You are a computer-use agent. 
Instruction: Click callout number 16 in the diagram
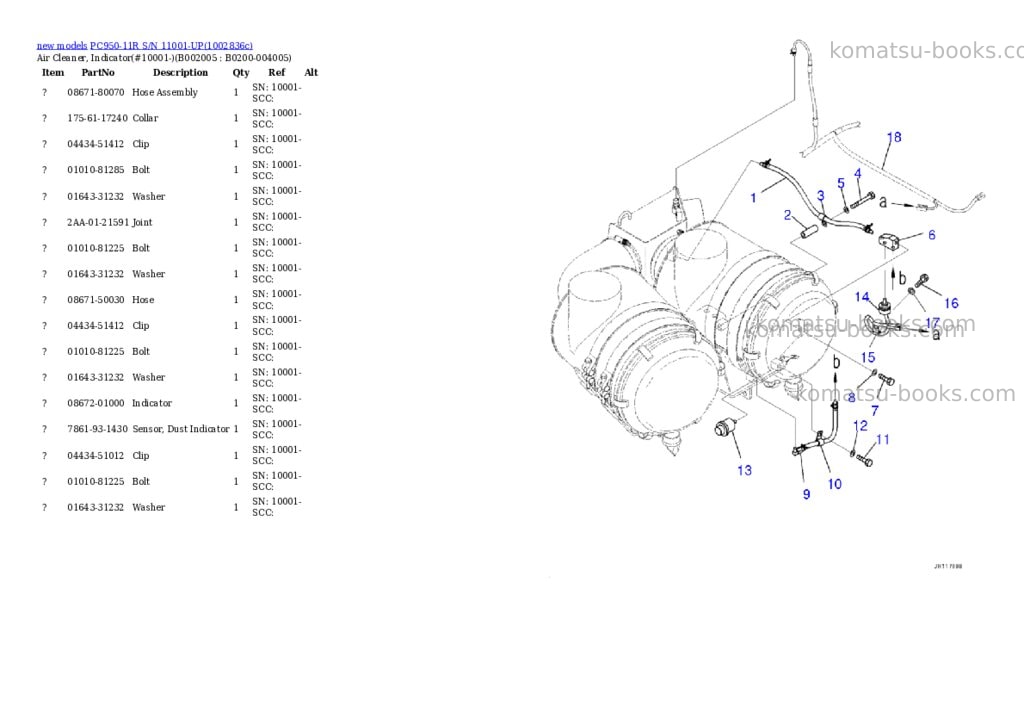pyautogui.click(x=952, y=303)
